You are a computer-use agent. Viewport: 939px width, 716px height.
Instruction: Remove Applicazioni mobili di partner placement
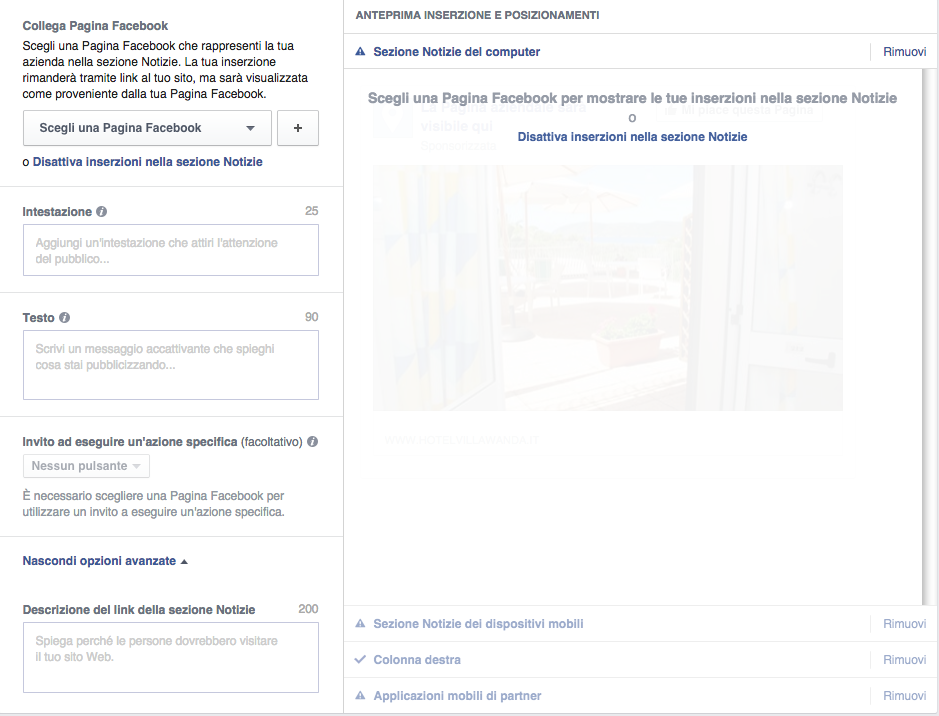coord(904,696)
